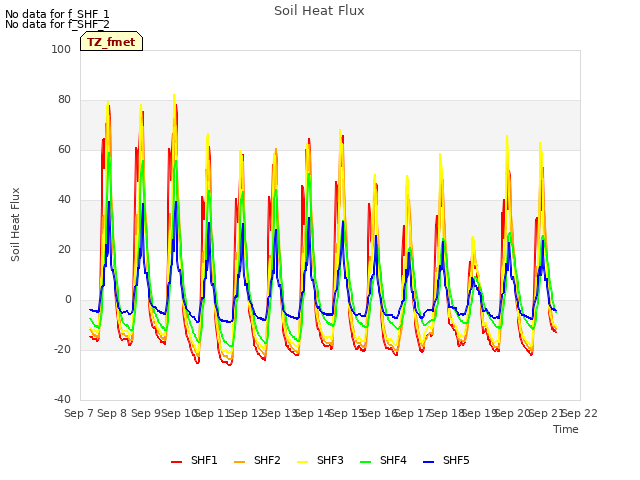Viewport: 640px width, 480px height.
Task: Select the SHF3 legend label
Action: pyautogui.click(x=330, y=460)
